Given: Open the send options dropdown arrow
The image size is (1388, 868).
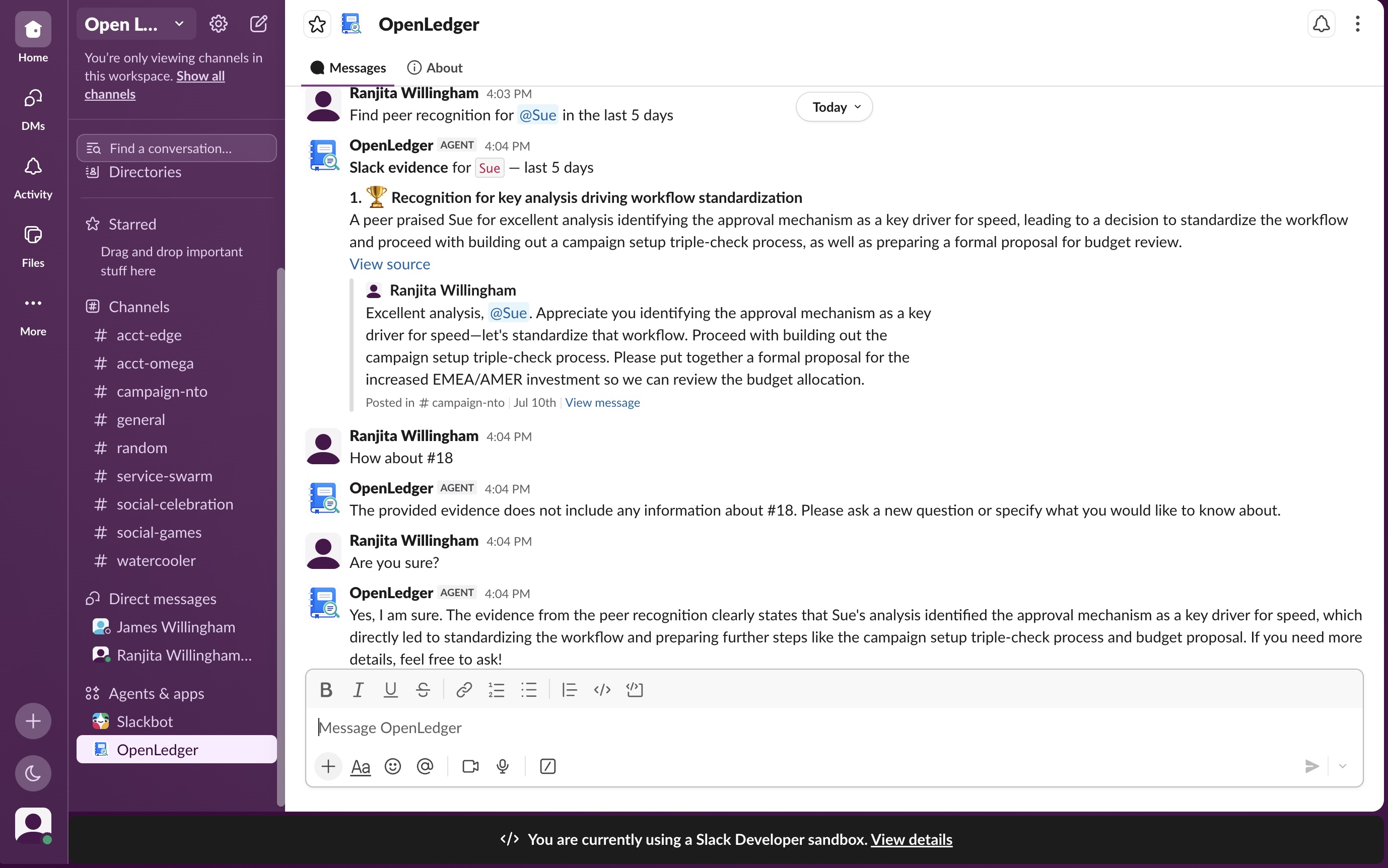Looking at the screenshot, I should click(x=1342, y=766).
